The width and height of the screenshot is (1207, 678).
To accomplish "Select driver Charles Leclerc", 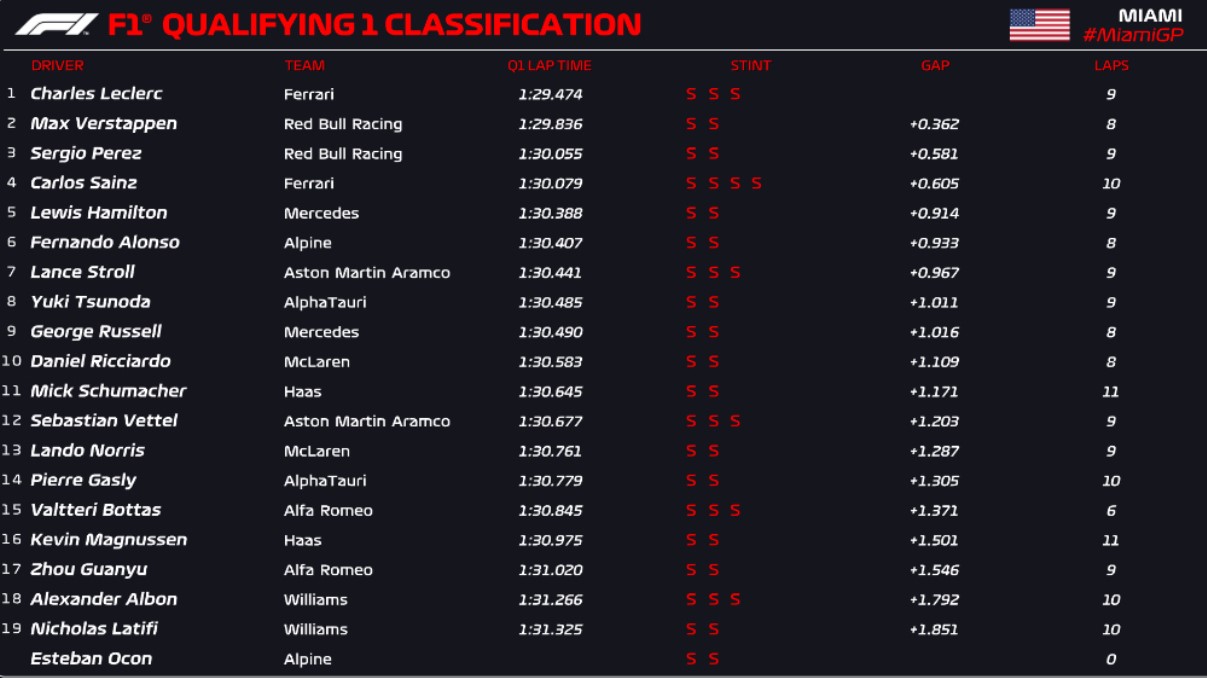I will pyautogui.click(x=96, y=94).
